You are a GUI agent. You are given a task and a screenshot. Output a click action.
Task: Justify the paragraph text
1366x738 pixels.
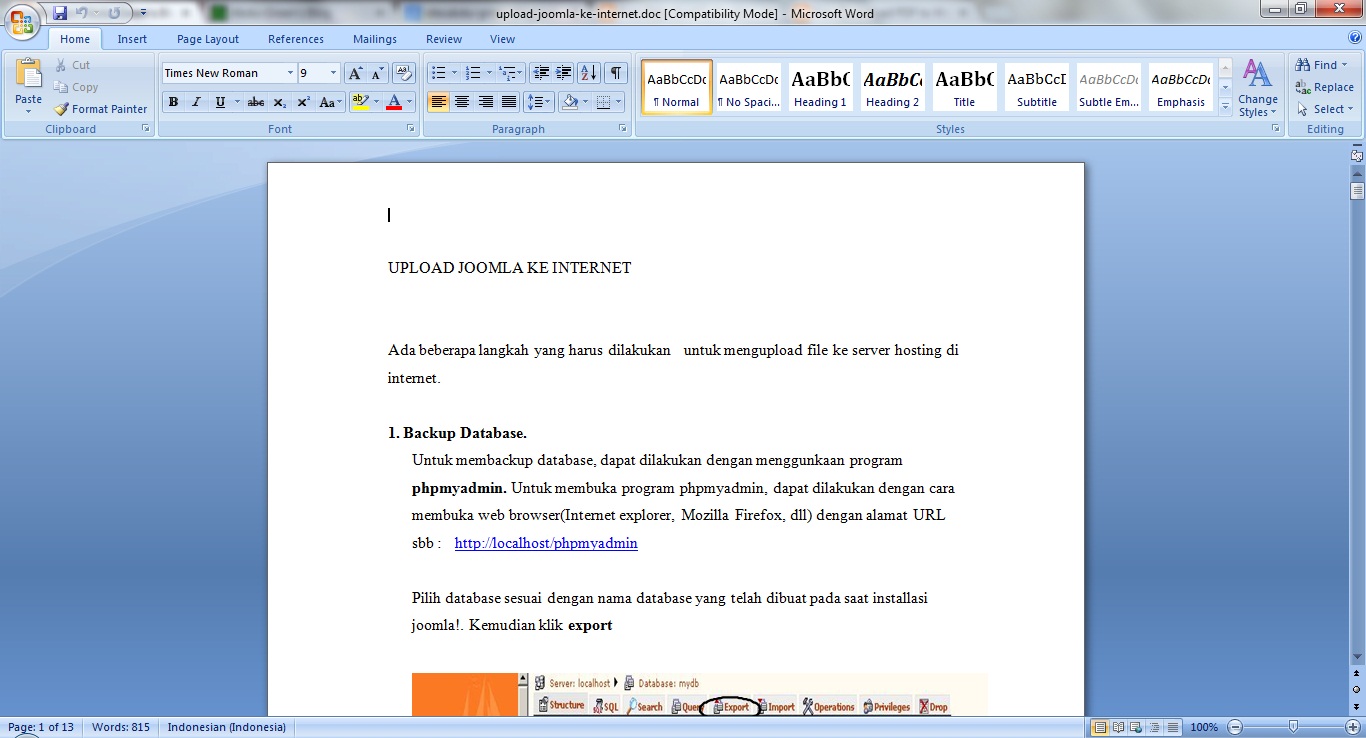point(509,102)
